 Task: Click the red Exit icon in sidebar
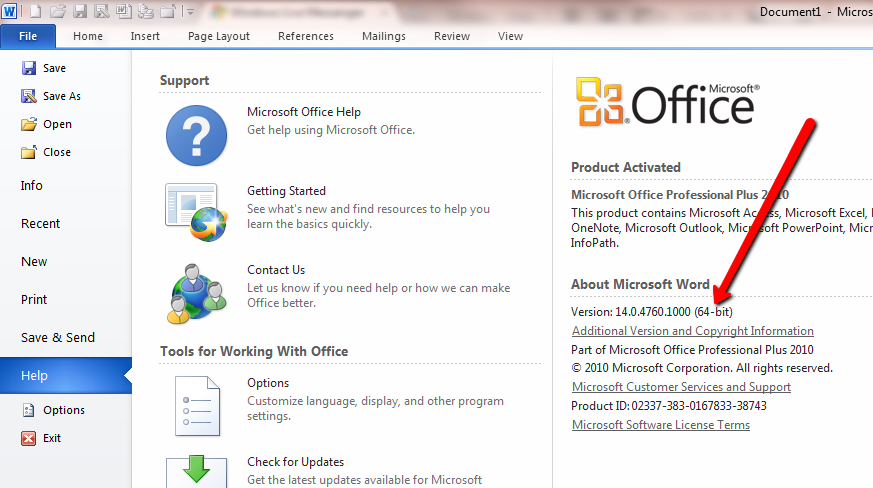(28, 438)
